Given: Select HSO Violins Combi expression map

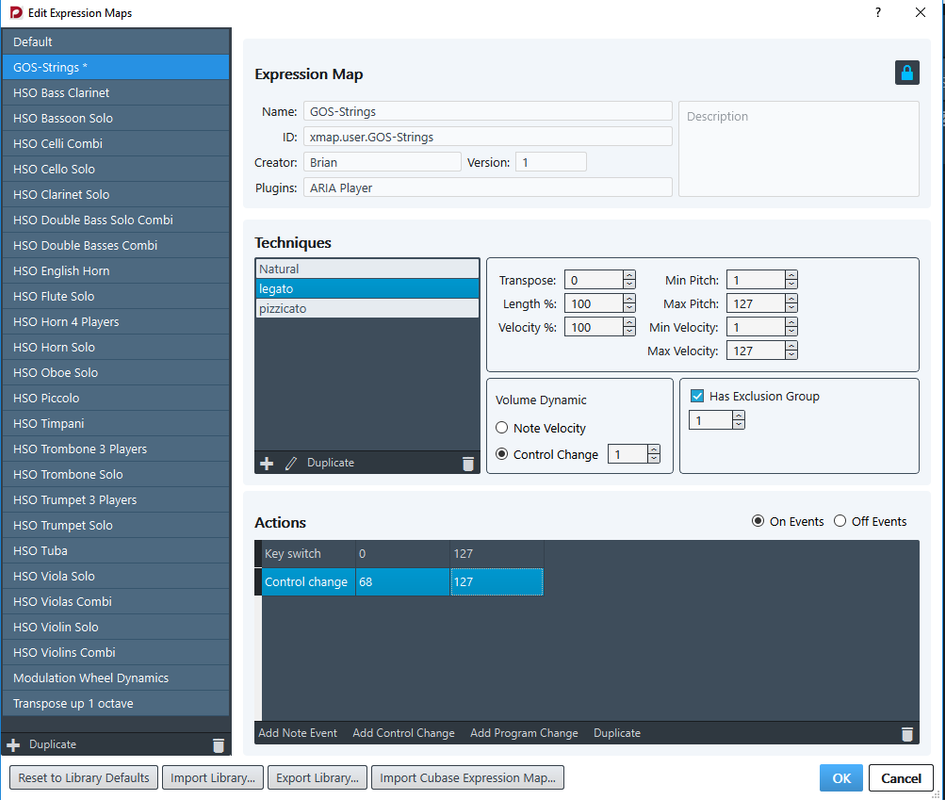Looking at the screenshot, I should [x=116, y=652].
